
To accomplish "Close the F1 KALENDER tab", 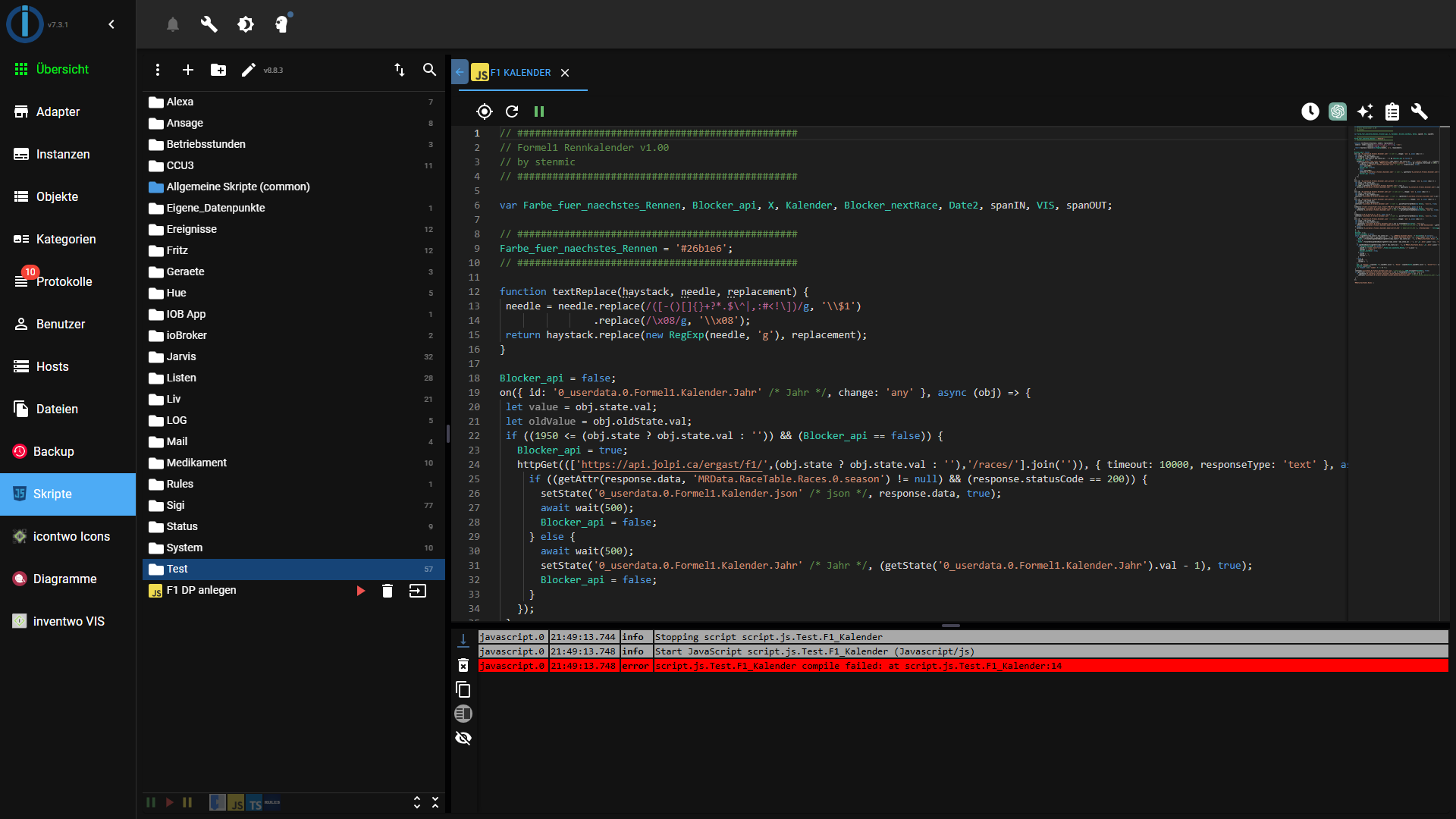I will (x=565, y=73).
